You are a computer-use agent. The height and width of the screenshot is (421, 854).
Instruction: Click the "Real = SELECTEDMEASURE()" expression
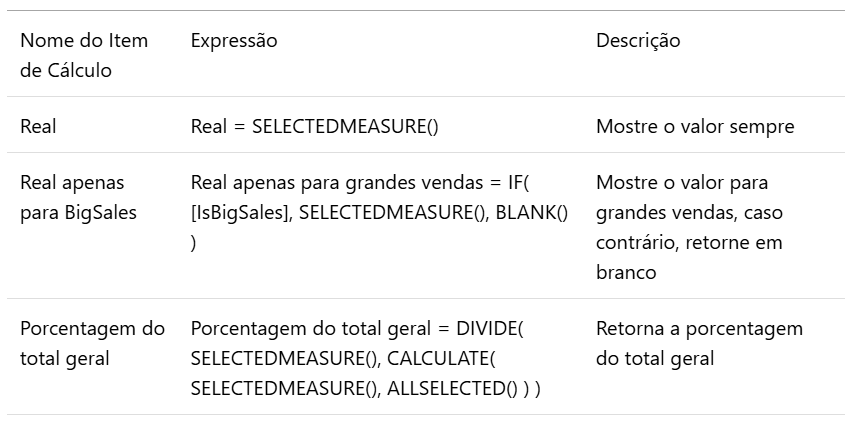click(x=314, y=126)
